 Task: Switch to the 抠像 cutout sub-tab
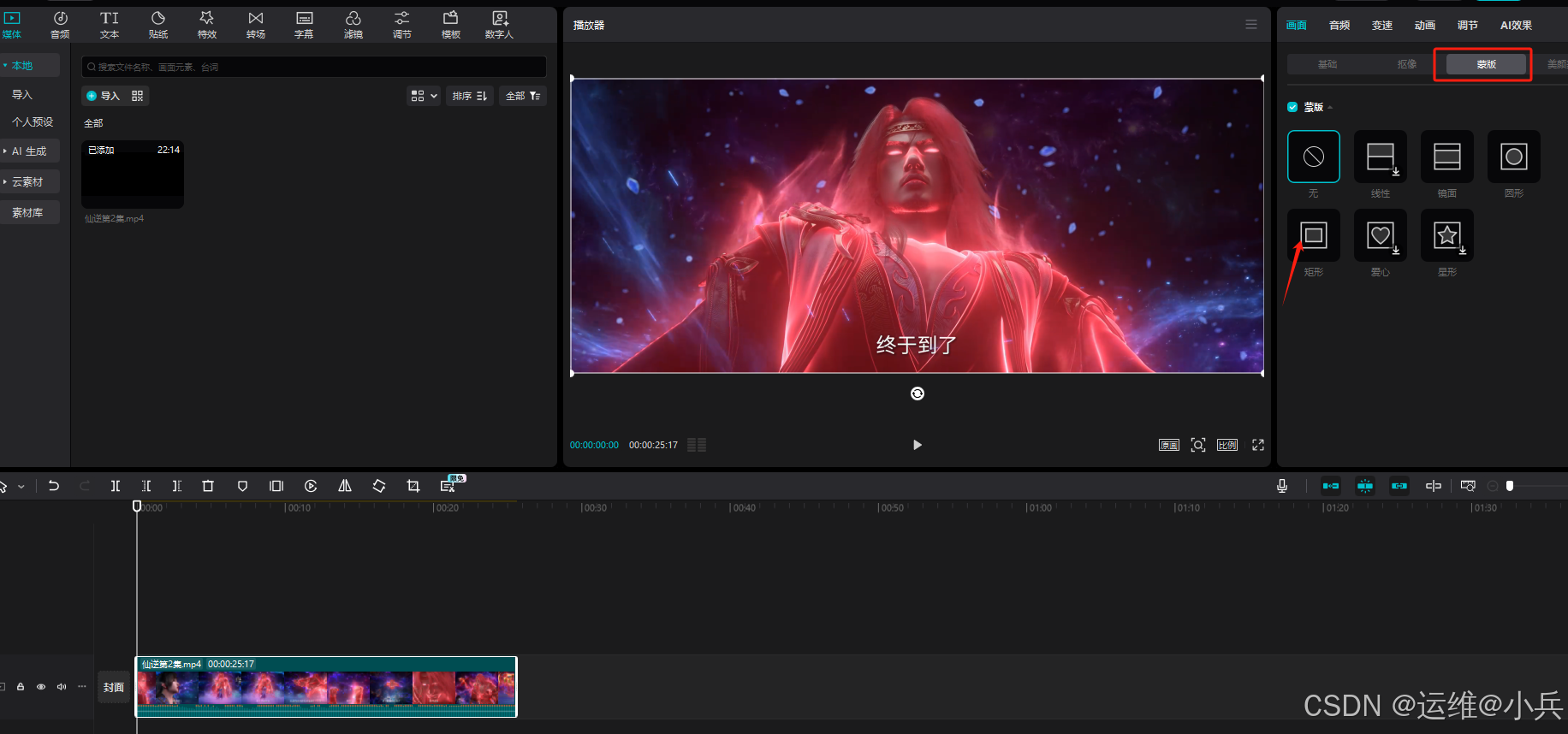[1407, 64]
